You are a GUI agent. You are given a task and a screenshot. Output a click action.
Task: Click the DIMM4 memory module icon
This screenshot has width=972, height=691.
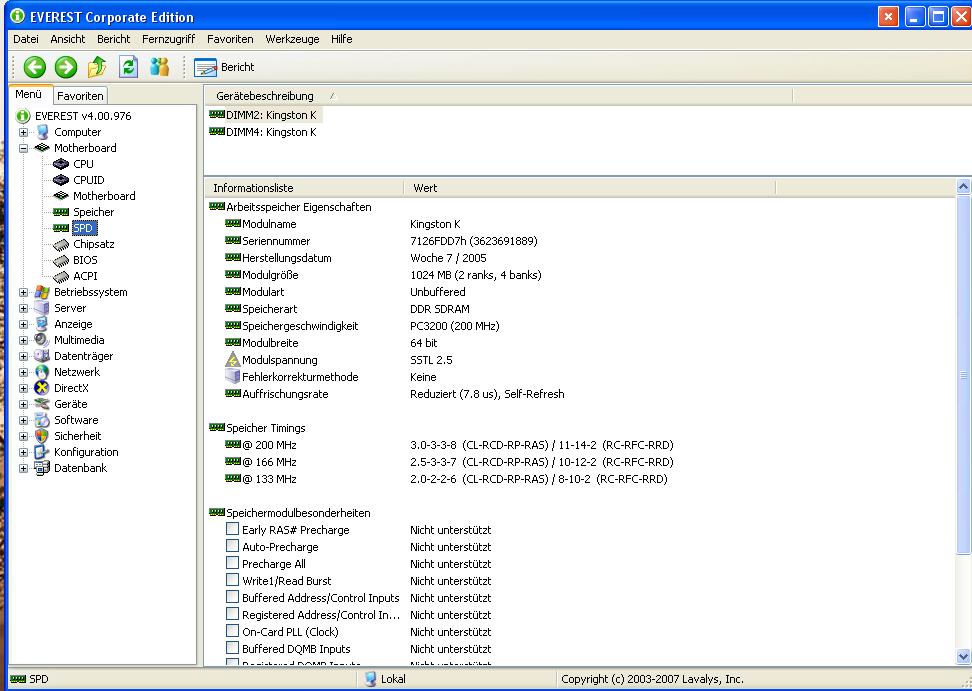pyautogui.click(x=216, y=131)
